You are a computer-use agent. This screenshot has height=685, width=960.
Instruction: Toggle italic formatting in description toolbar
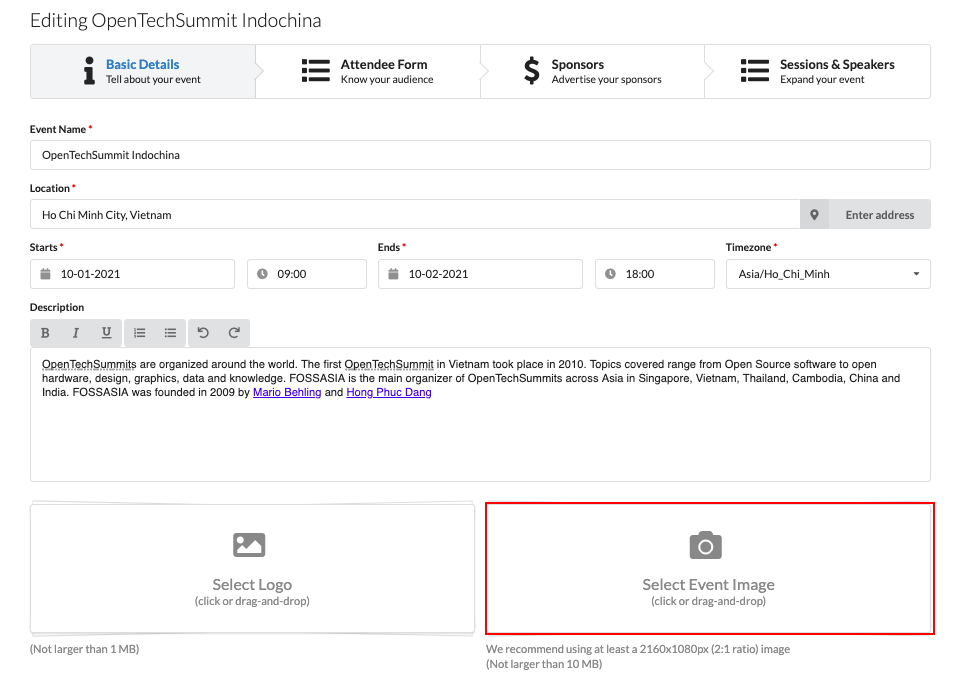click(x=75, y=333)
